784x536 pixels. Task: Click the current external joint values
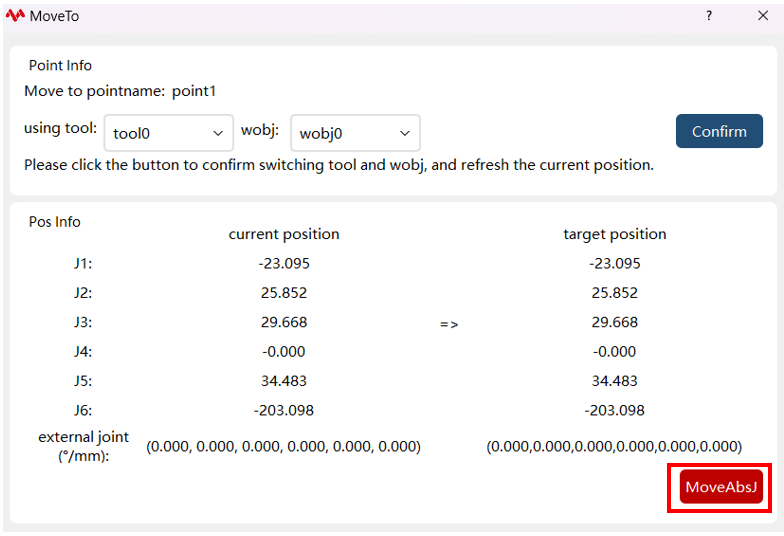click(283, 446)
